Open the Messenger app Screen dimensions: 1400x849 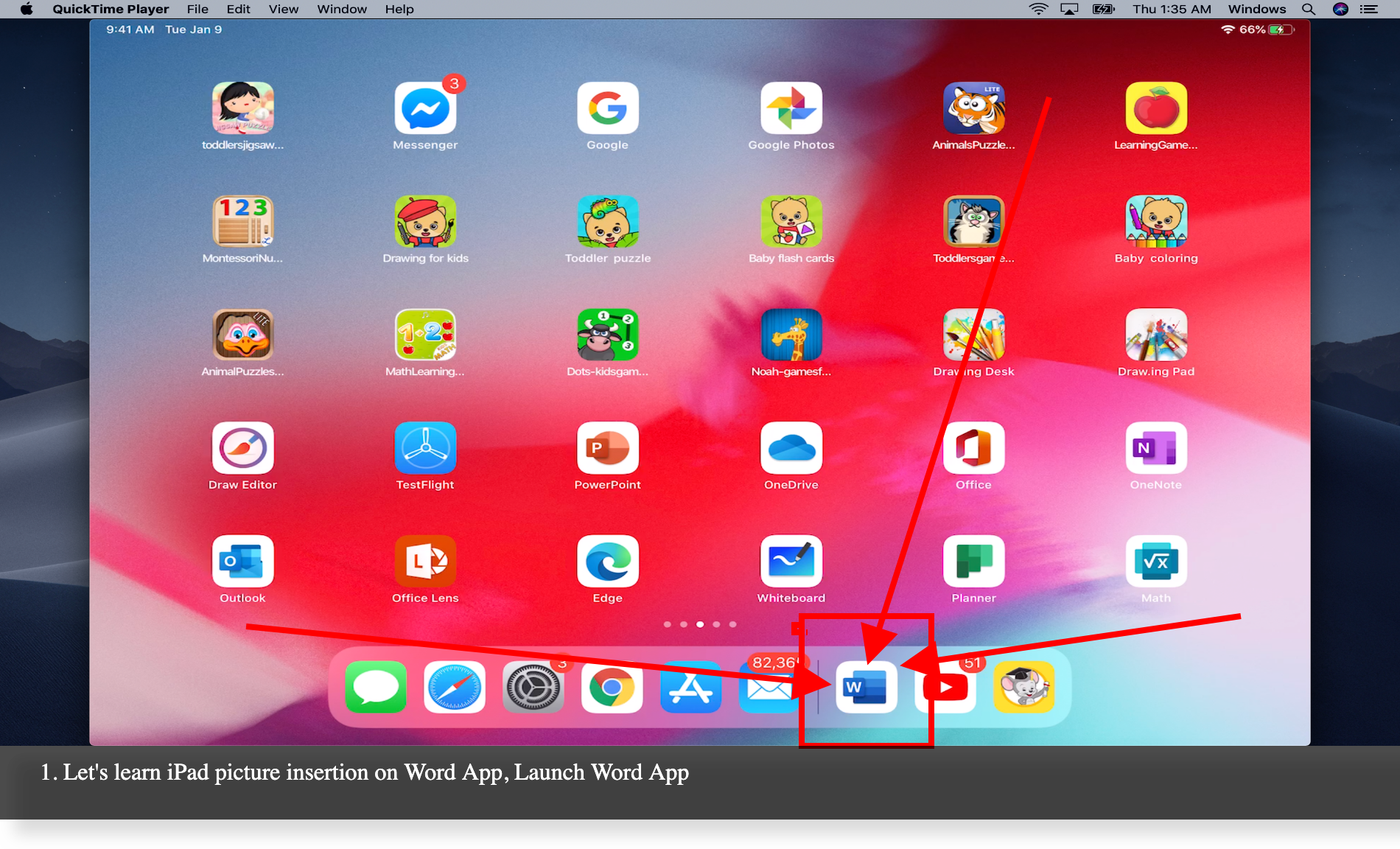point(425,108)
